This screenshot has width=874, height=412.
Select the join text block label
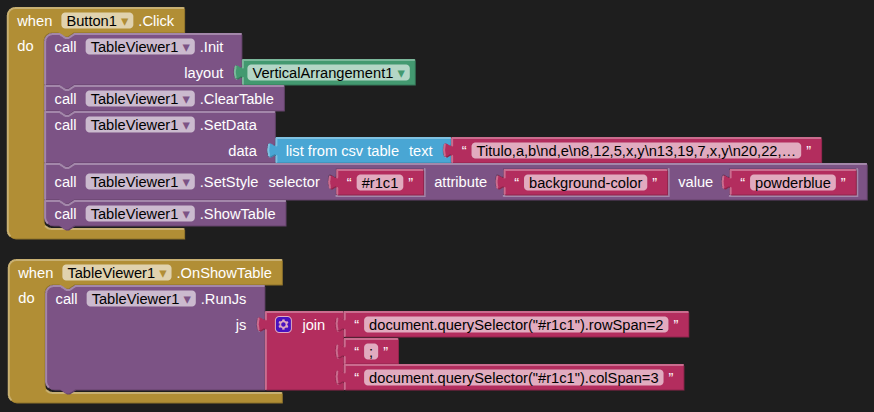tap(313, 325)
